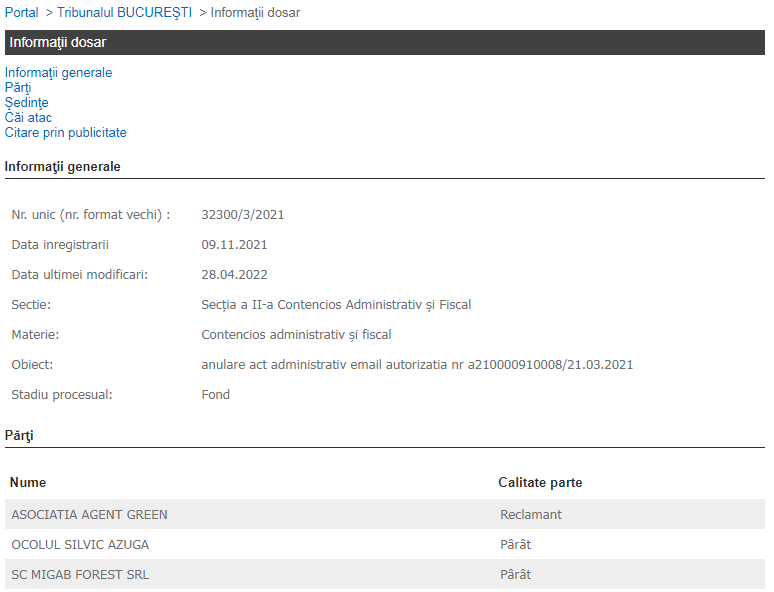Screen dimensions: 774x592
Task: Open the Portal breadcrumb link
Action: [22, 13]
